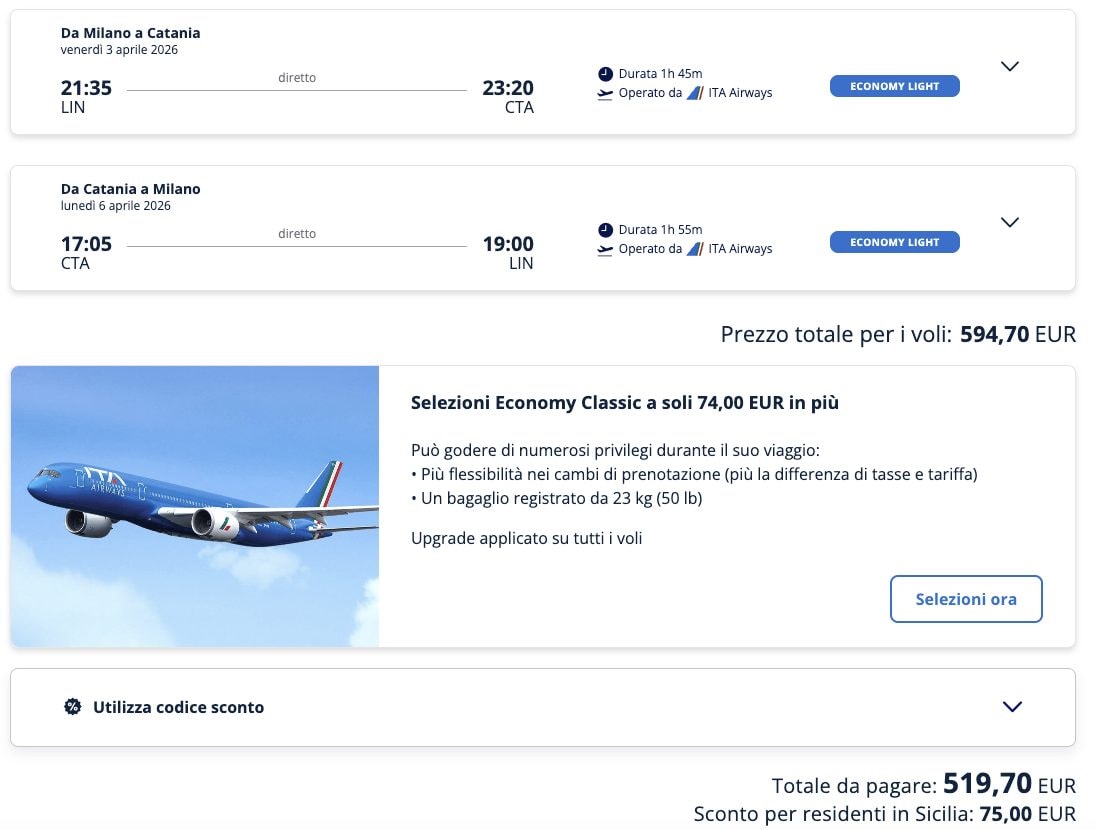Click the Da Catania a Milano heading
Image resolution: width=1097 pixels, height=830 pixels.
tap(130, 189)
